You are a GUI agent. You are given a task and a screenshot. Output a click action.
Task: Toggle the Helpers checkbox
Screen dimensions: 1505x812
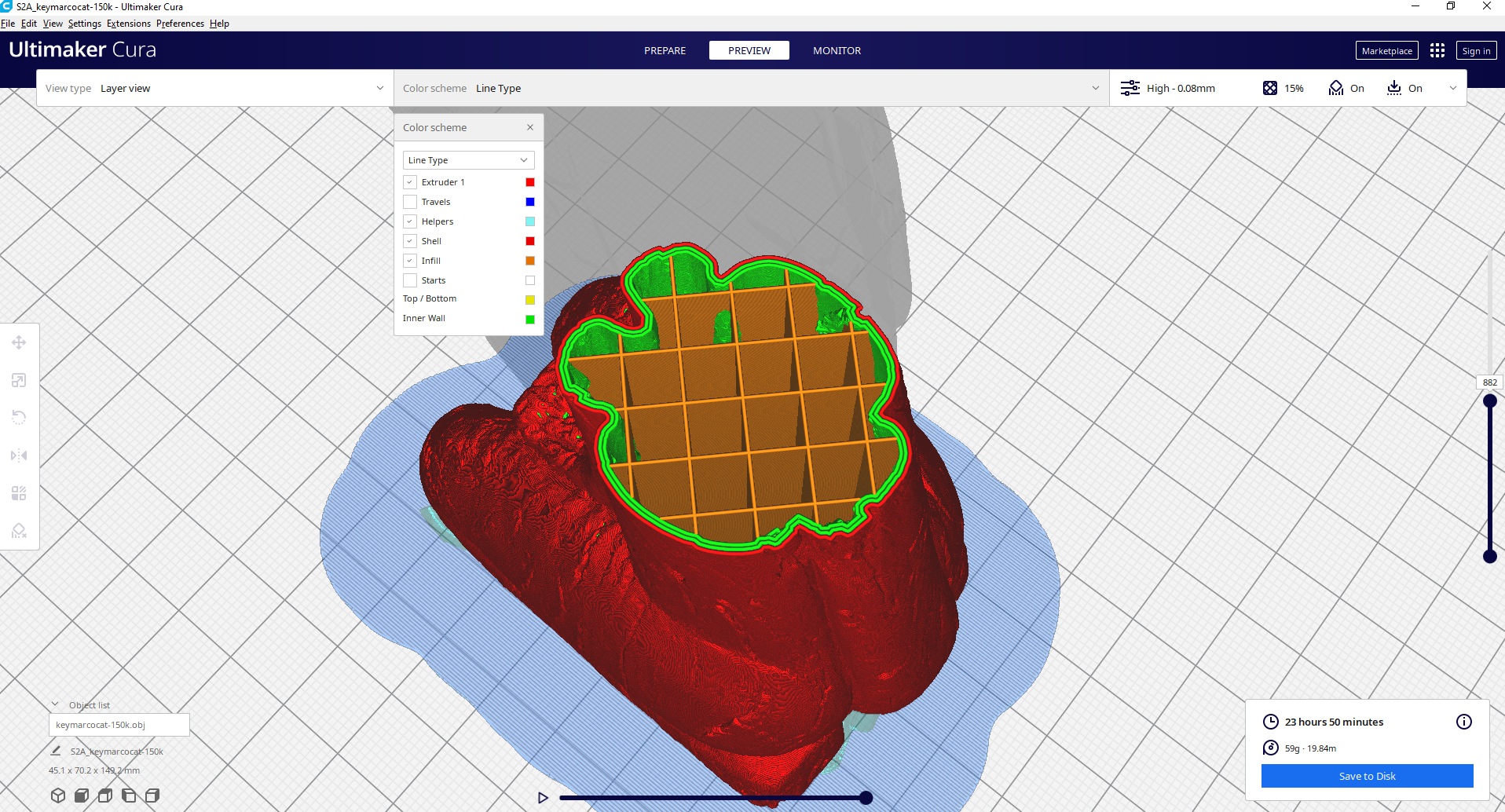coord(410,221)
